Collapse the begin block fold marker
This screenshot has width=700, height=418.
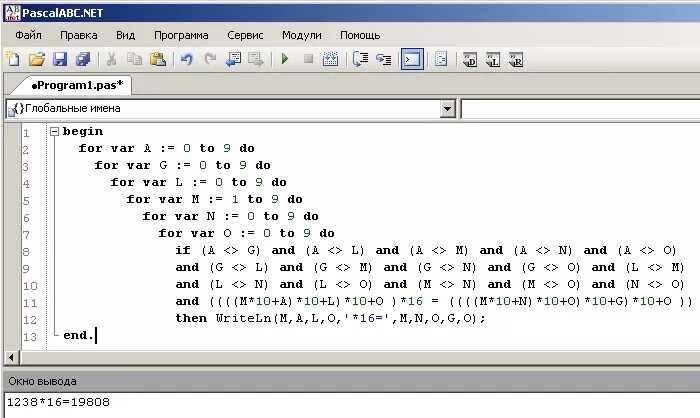pyautogui.click(x=54, y=131)
